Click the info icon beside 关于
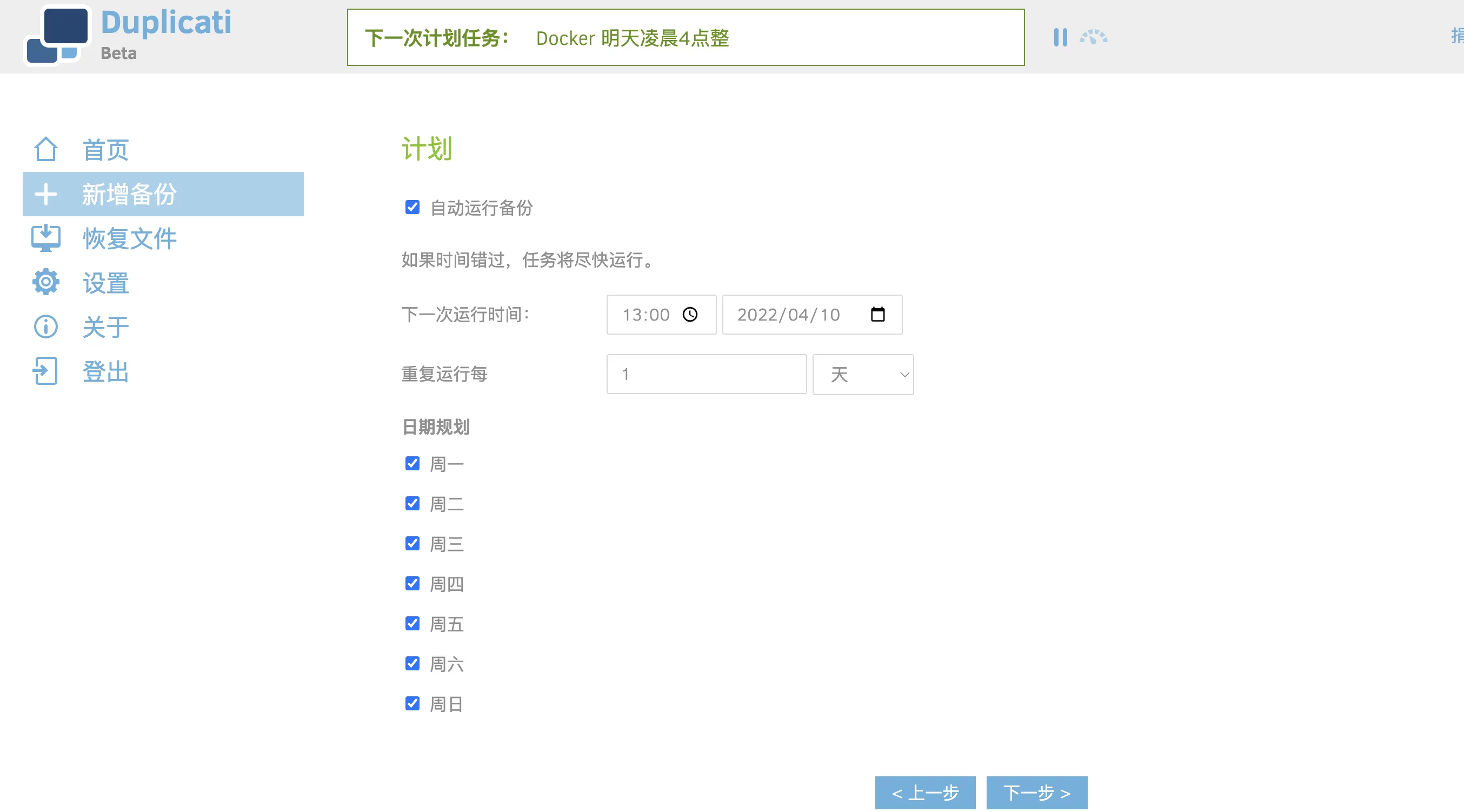This screenshot has width=1464, height=812. 45,327
